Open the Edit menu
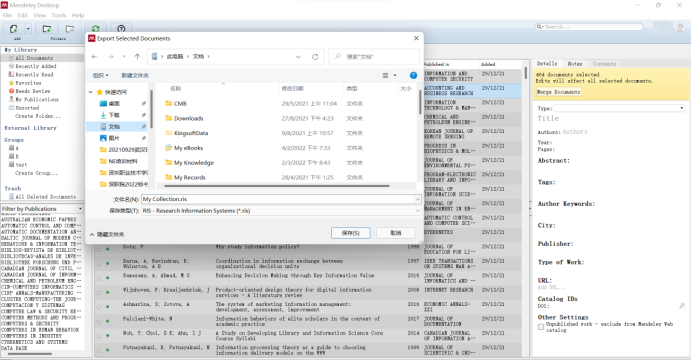The height and width of the screenshot is (360, 692). pyautogui.click(x=23, y=15)
